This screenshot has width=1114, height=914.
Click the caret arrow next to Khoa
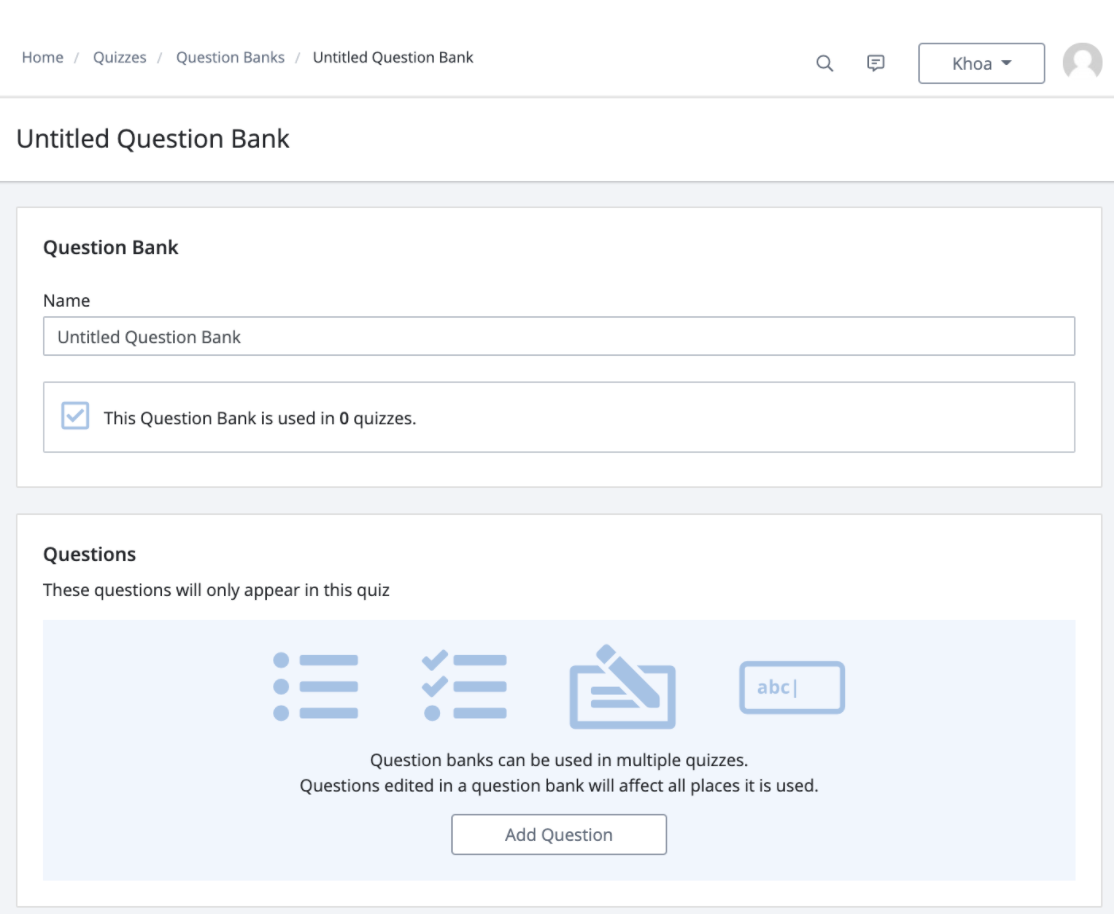coord(1006,63)
